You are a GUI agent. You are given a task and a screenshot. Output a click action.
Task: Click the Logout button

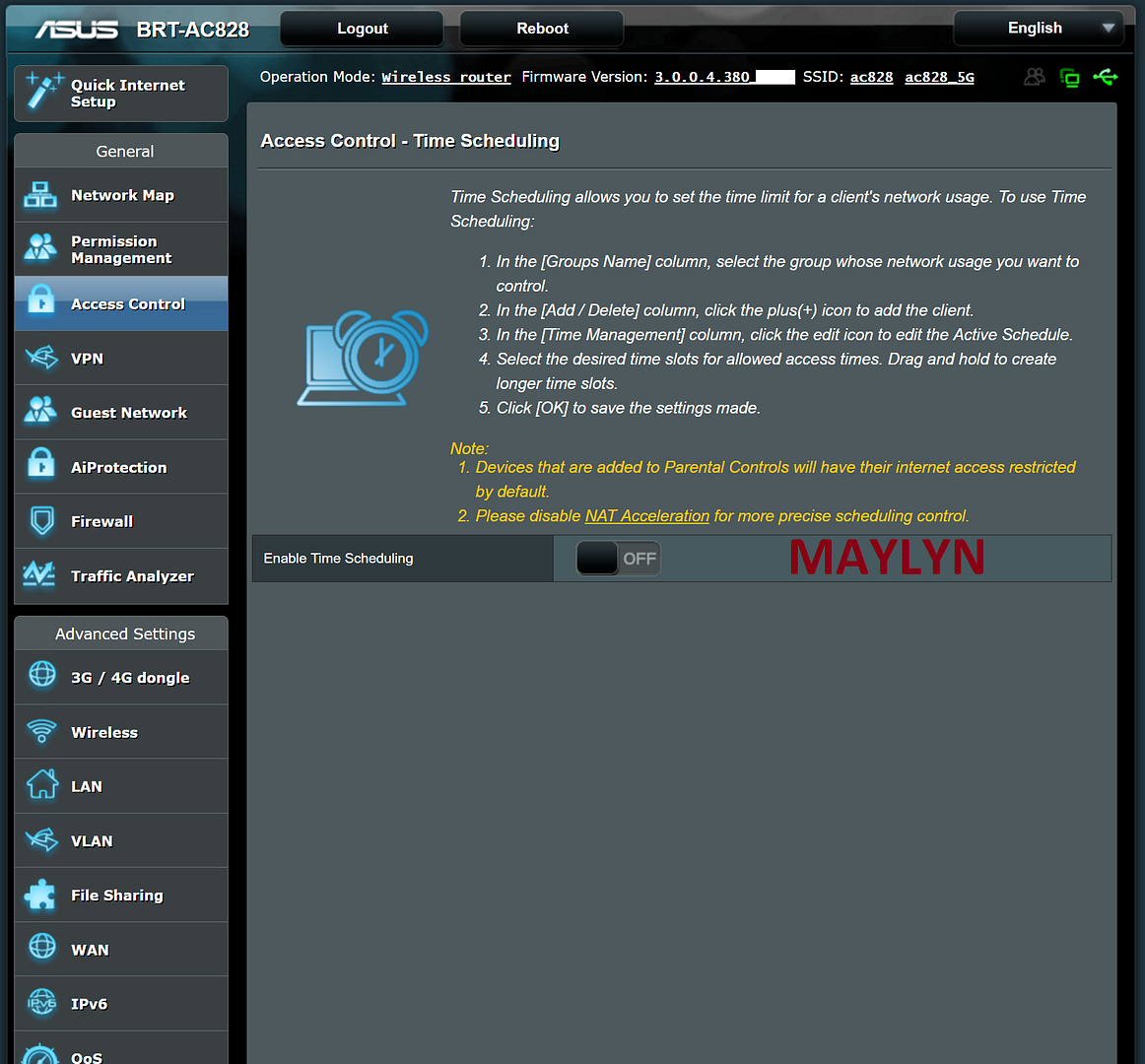363,29
